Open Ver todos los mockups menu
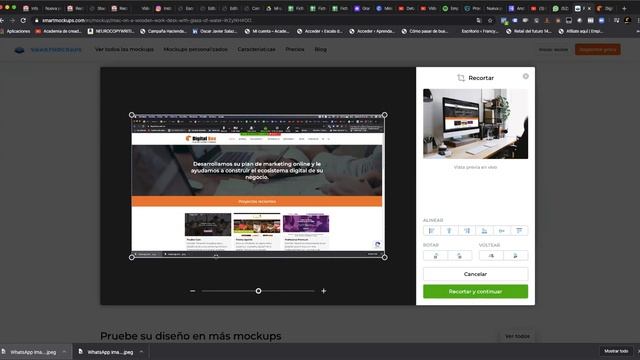The height and width of the screenshot is (360, 640). [x=124, y=49]
